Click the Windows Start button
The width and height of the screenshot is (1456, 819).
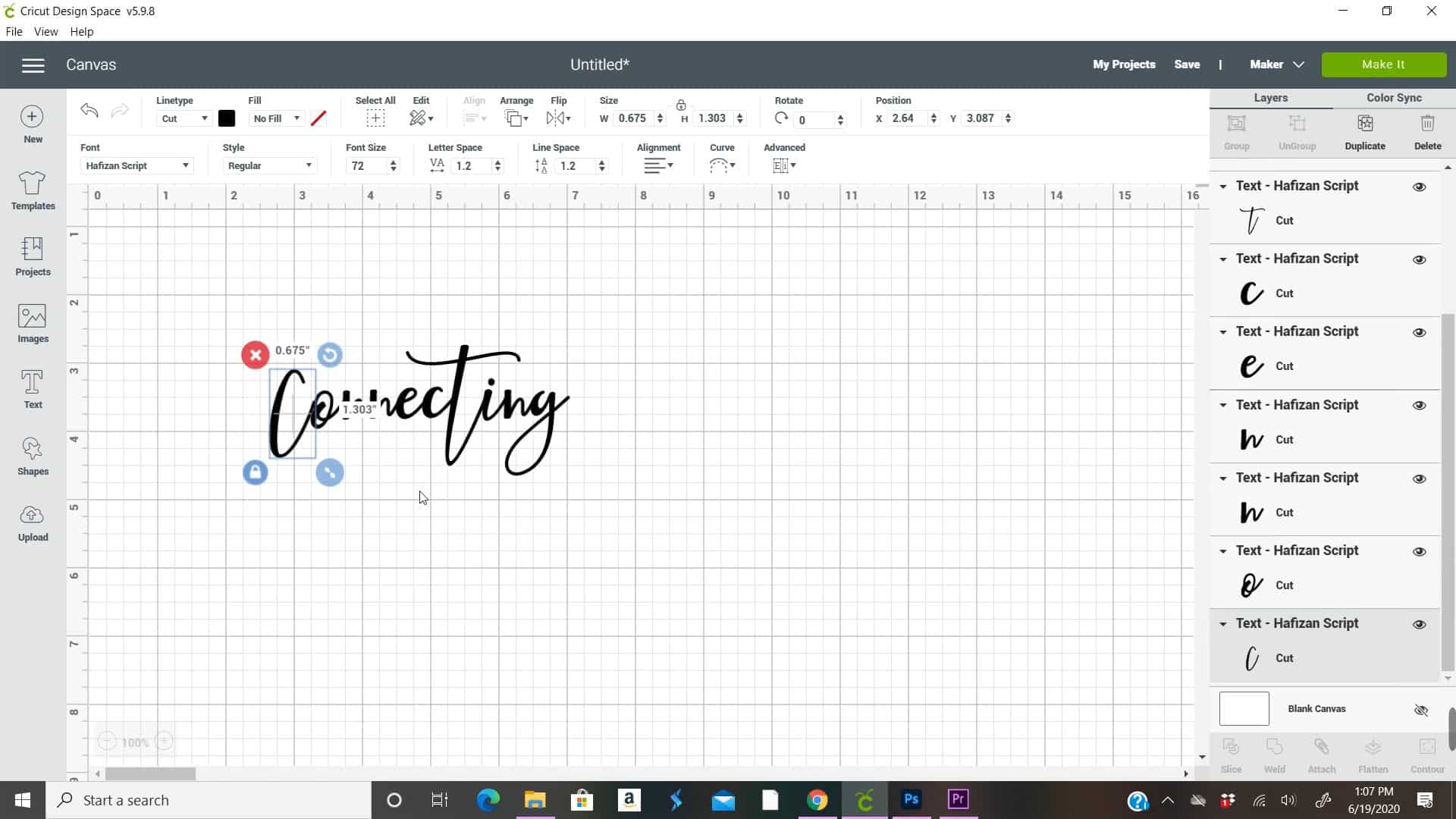pos(23,800)
